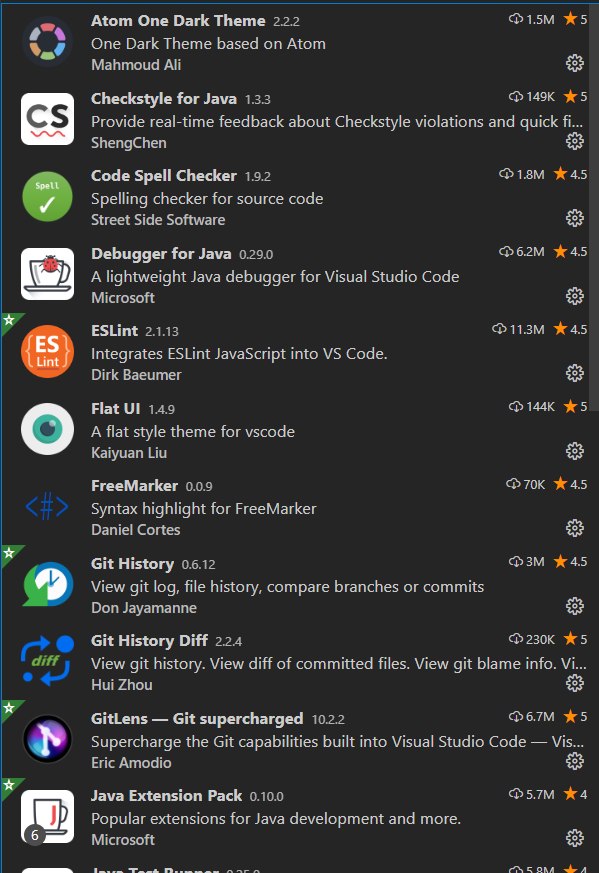Click the recommended star badge on ESLint

pos(9,320)
